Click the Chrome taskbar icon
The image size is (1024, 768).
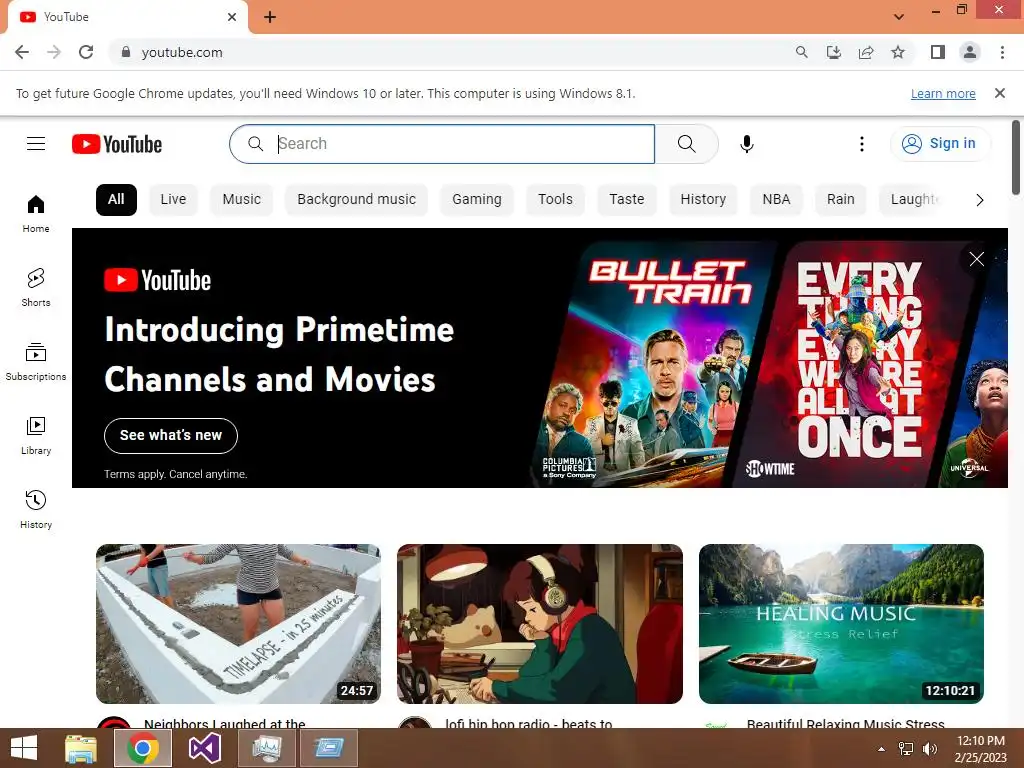(143, 748)
